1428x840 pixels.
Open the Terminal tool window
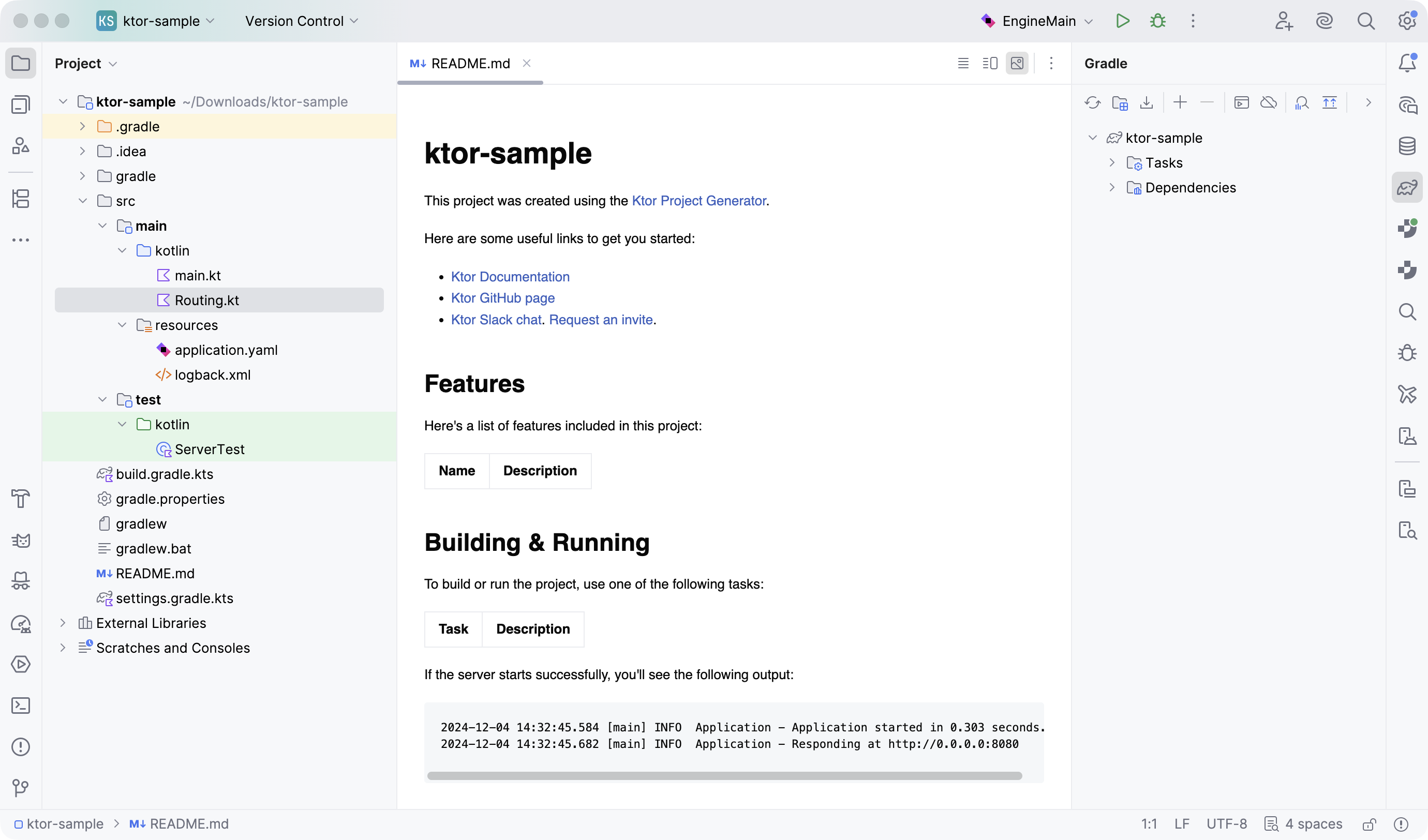click(x=20, y=705)
